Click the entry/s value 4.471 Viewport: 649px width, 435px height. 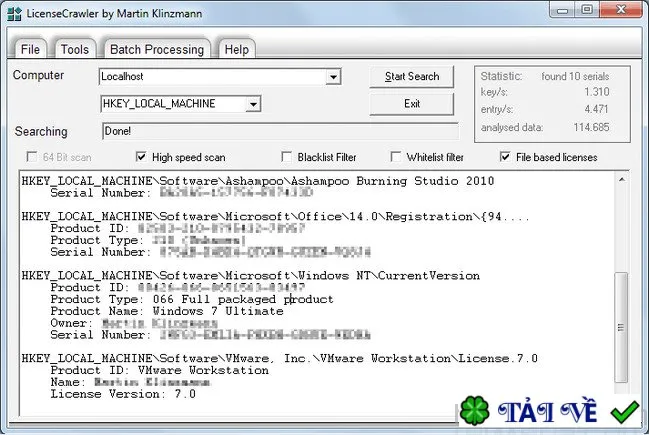[596, 109]
